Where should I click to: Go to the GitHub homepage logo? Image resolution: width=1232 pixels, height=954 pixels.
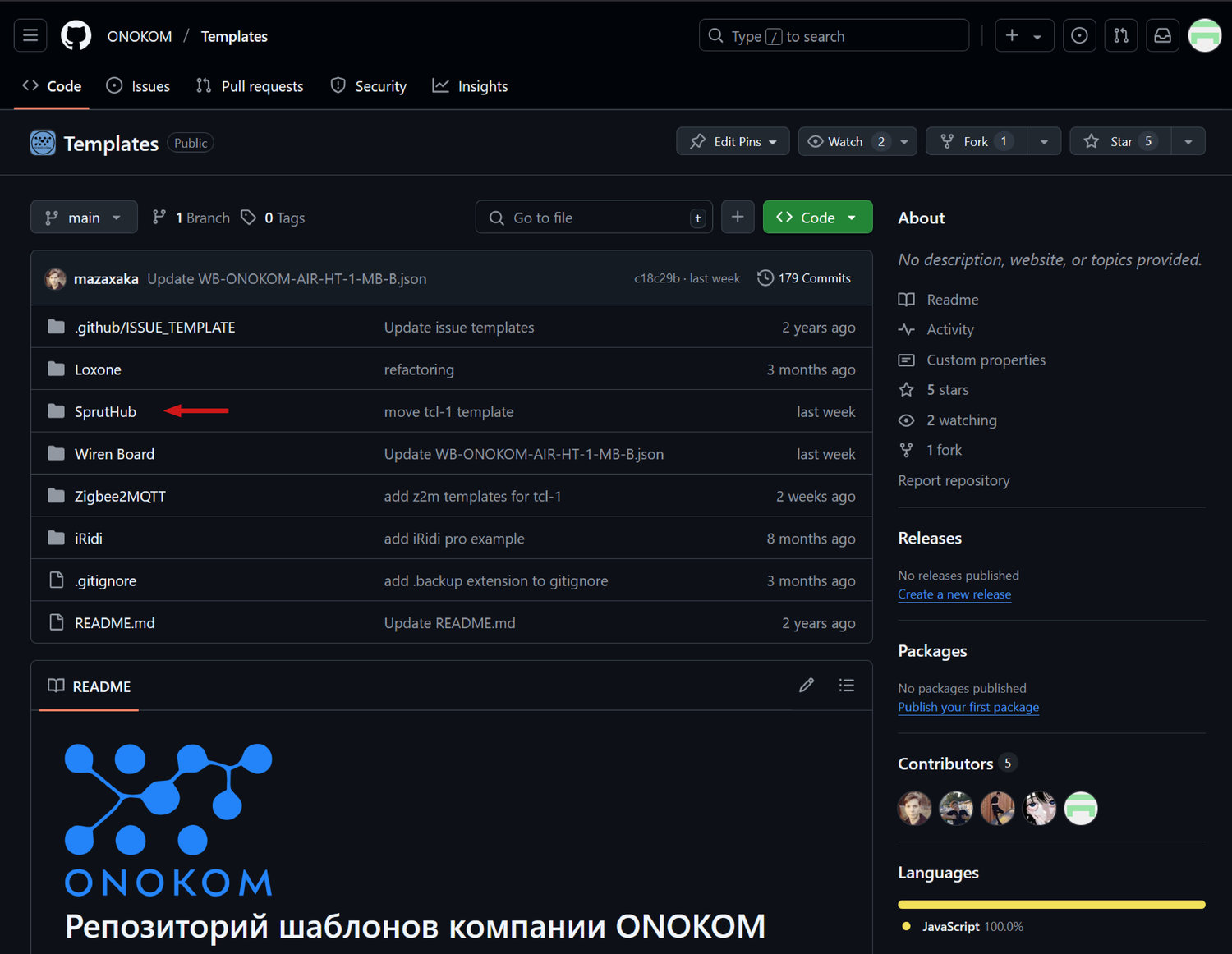pyautogui.click(x=76, y=35)
